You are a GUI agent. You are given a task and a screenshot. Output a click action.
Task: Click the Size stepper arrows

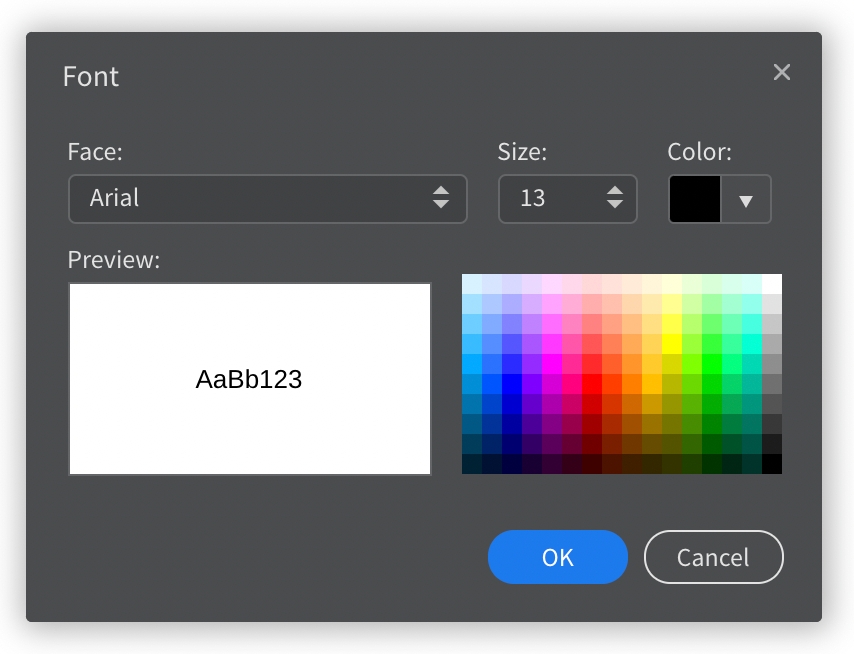click(615, 198)
